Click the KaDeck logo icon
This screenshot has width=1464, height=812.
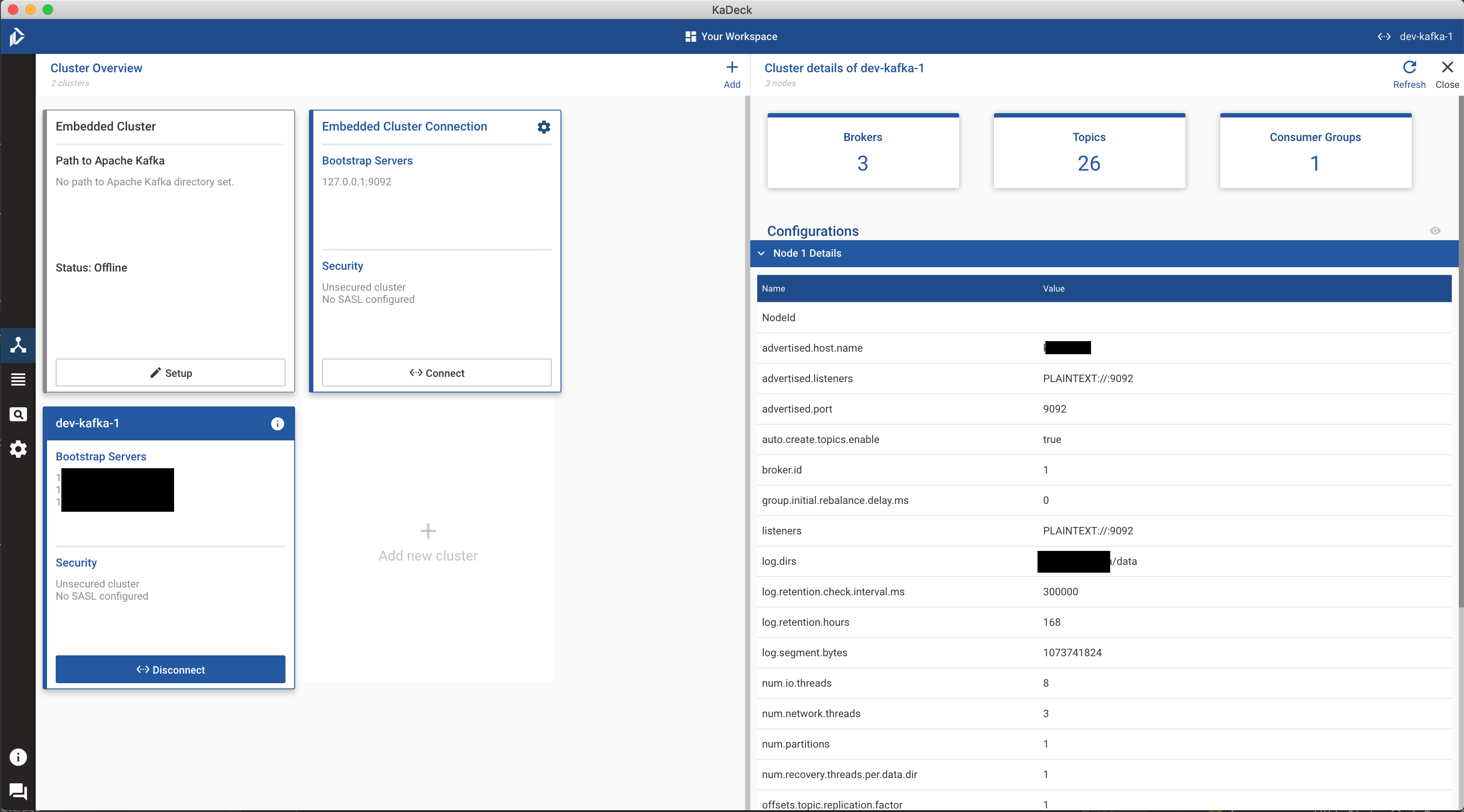click(x=17, y=37)
